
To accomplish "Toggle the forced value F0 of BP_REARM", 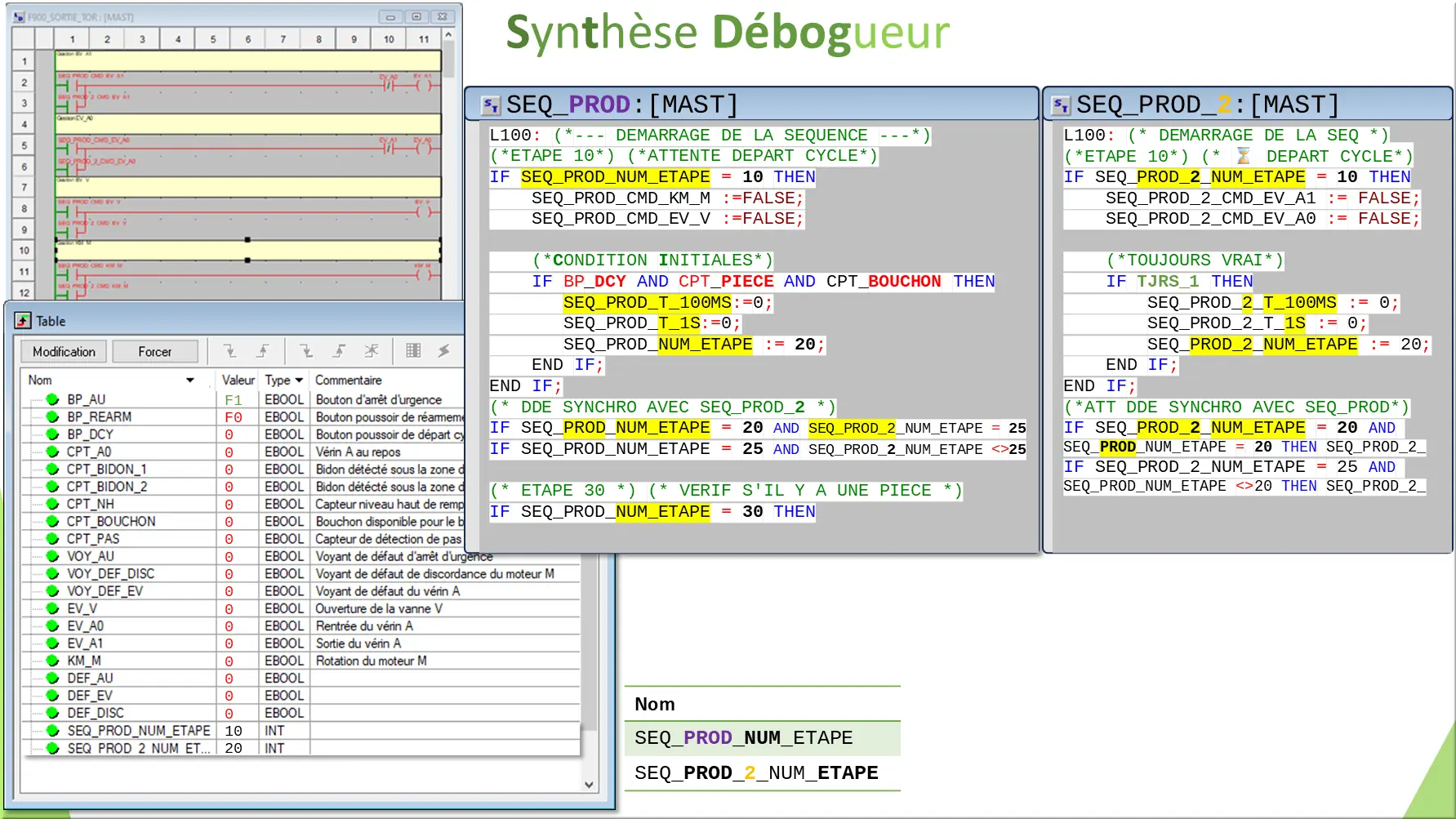I will (233, 416).
